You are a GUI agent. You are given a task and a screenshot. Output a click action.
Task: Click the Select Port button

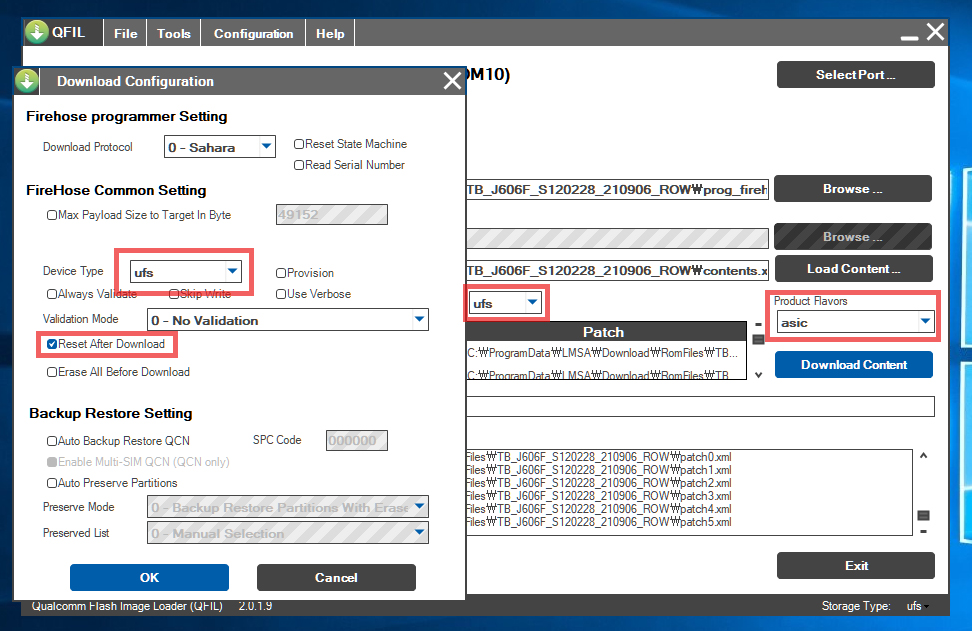[x=855, y=74]
